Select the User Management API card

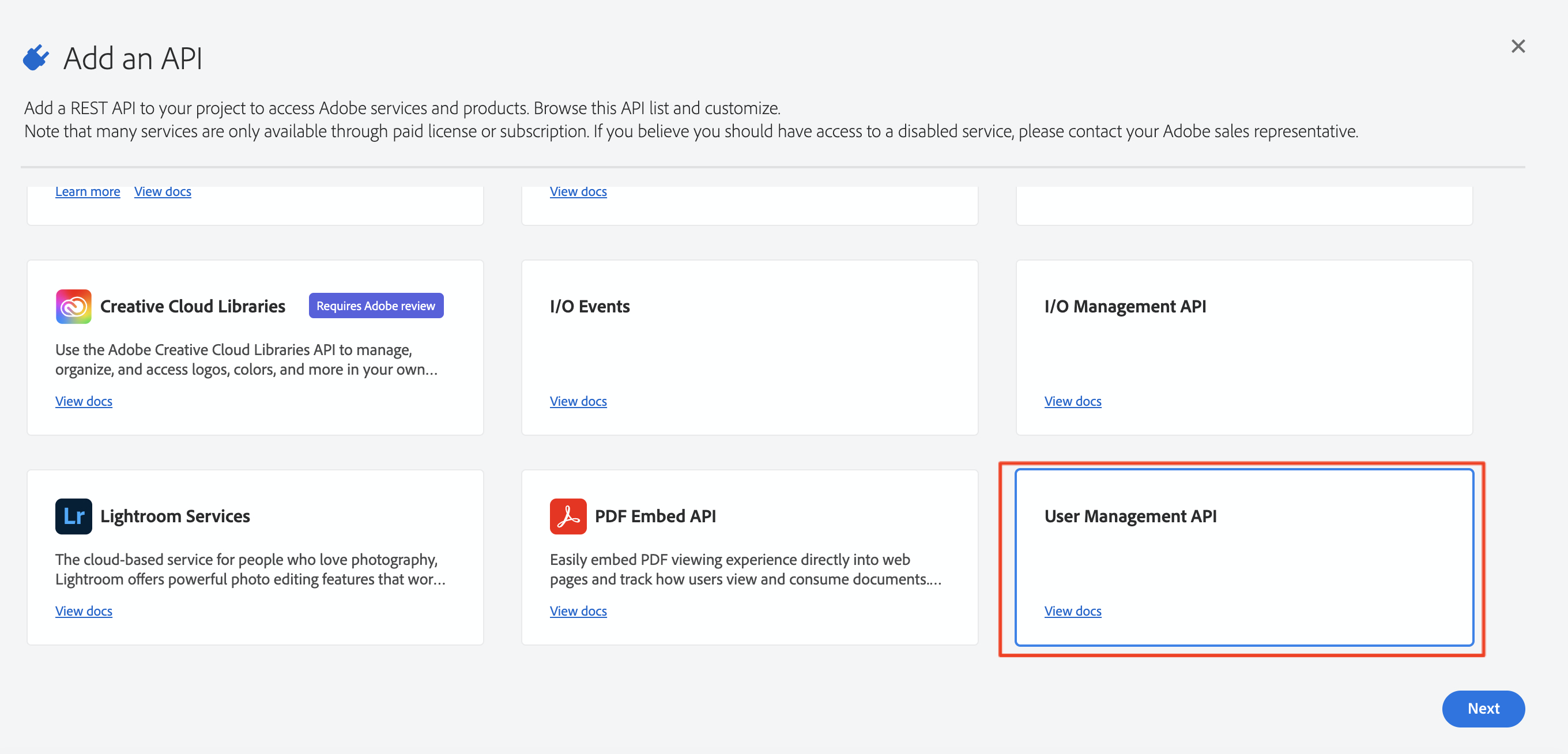tap(1243, 556)
